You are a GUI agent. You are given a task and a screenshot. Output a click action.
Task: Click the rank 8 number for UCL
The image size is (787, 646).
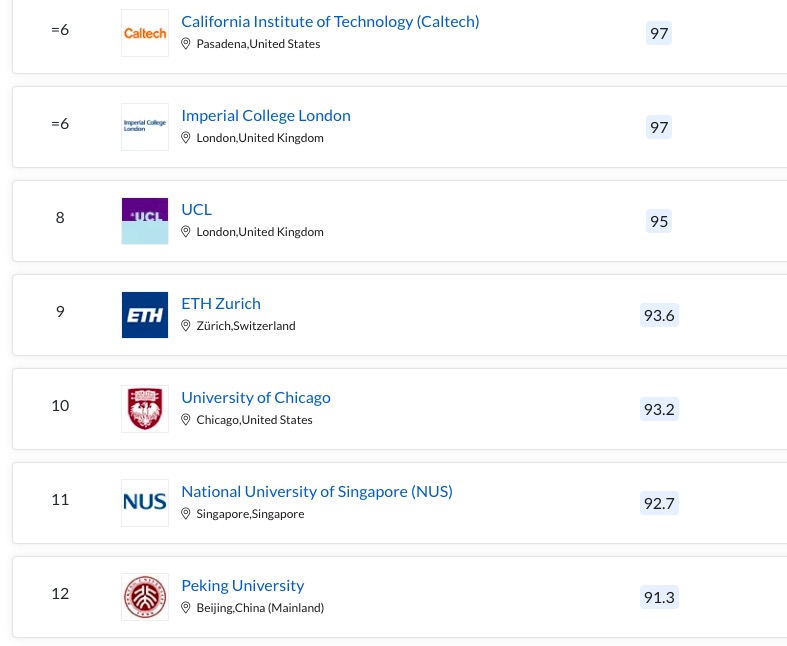pos(60,218)
